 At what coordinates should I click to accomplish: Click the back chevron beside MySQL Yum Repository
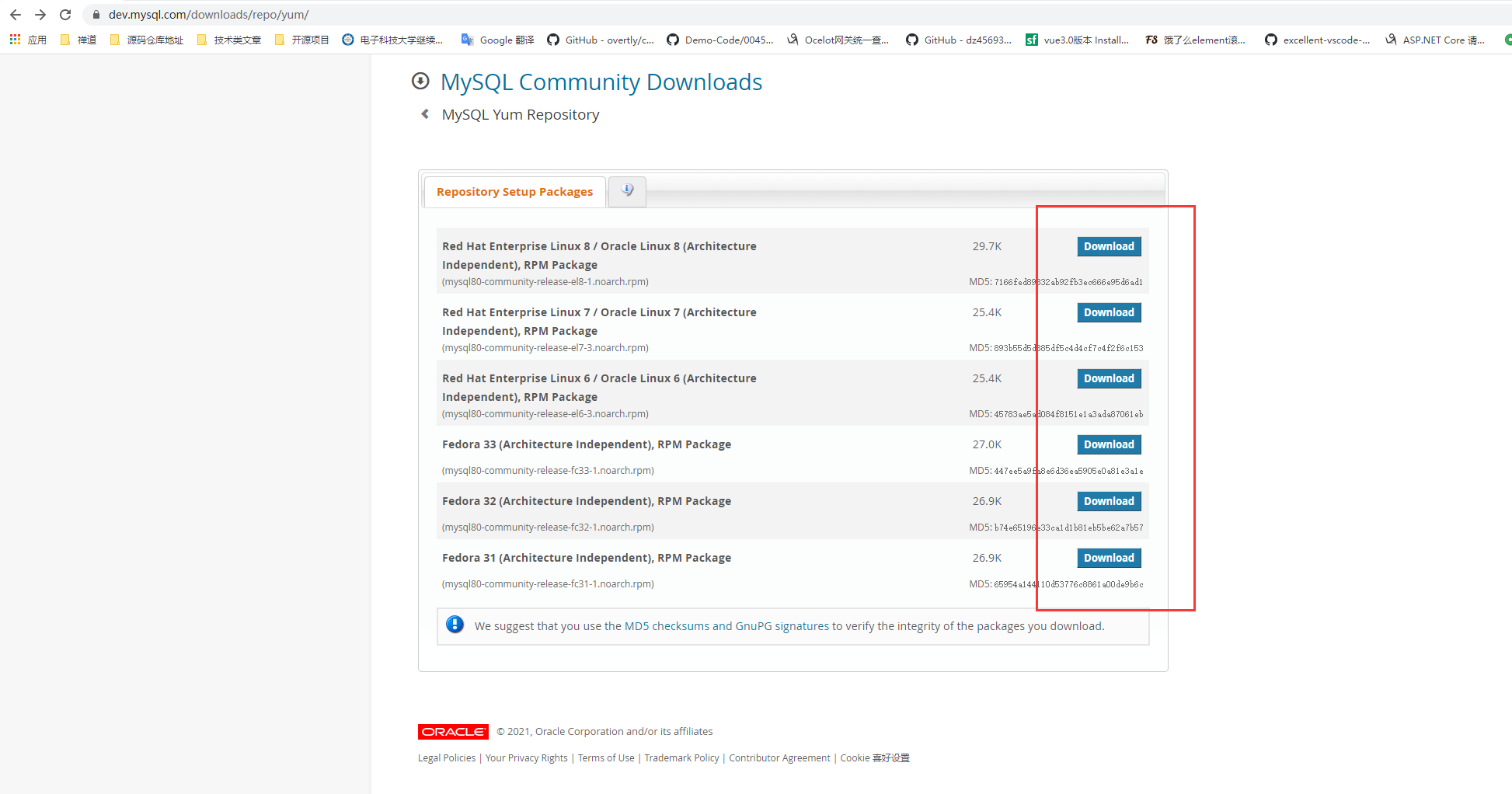[x=425, y=114]
